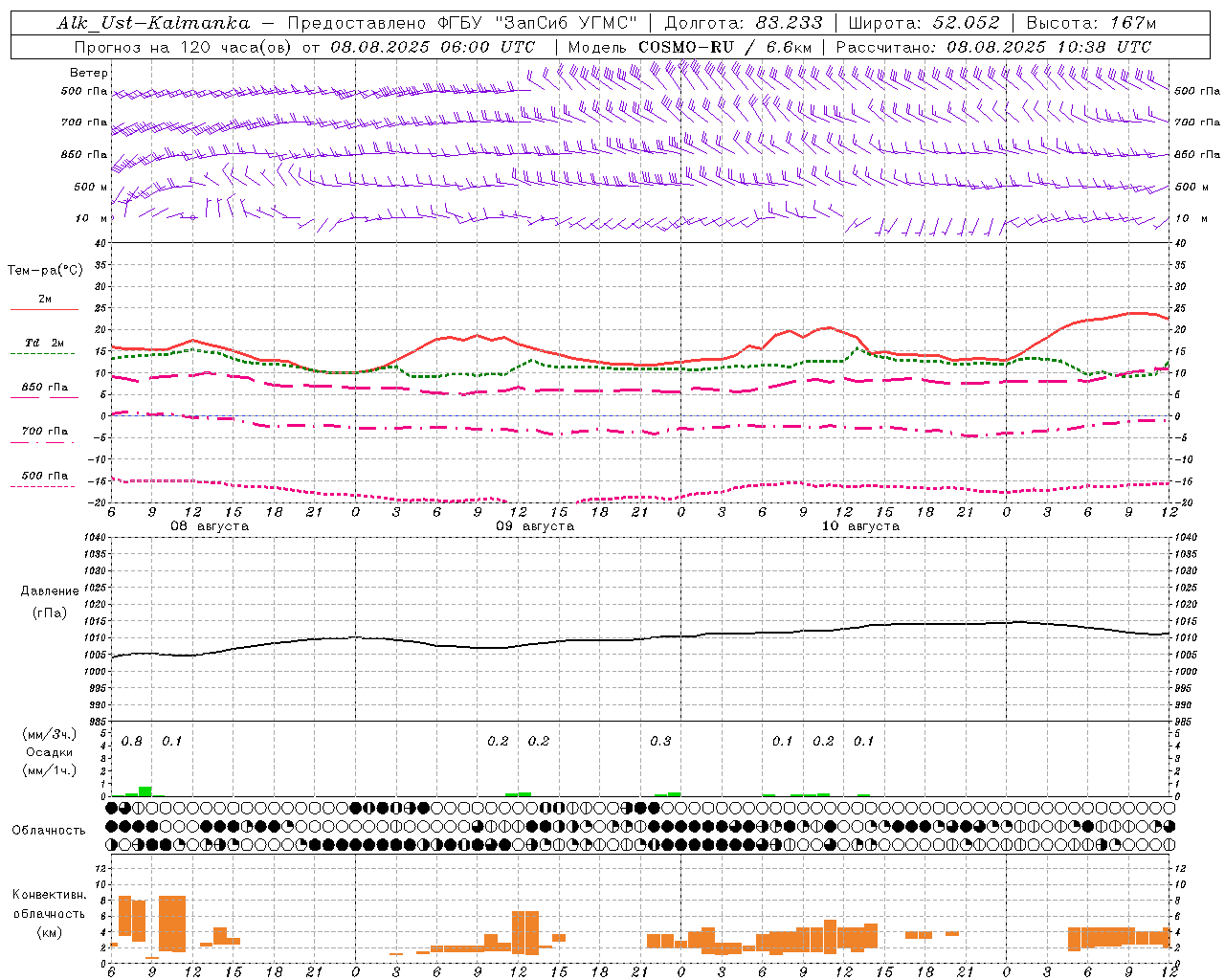Image resolution: width=1225 pixels, height=980 pixels.
Task: Click the 700 гПа dash-dot legend line
Action: 42,442
